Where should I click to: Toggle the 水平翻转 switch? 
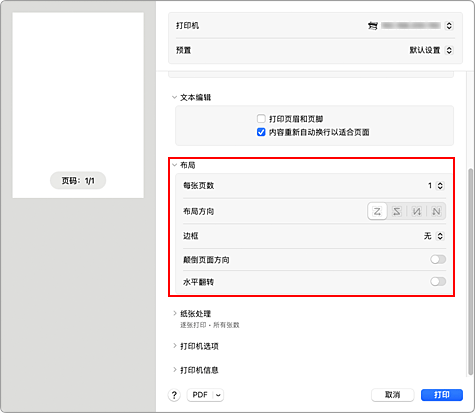point(438,282)
